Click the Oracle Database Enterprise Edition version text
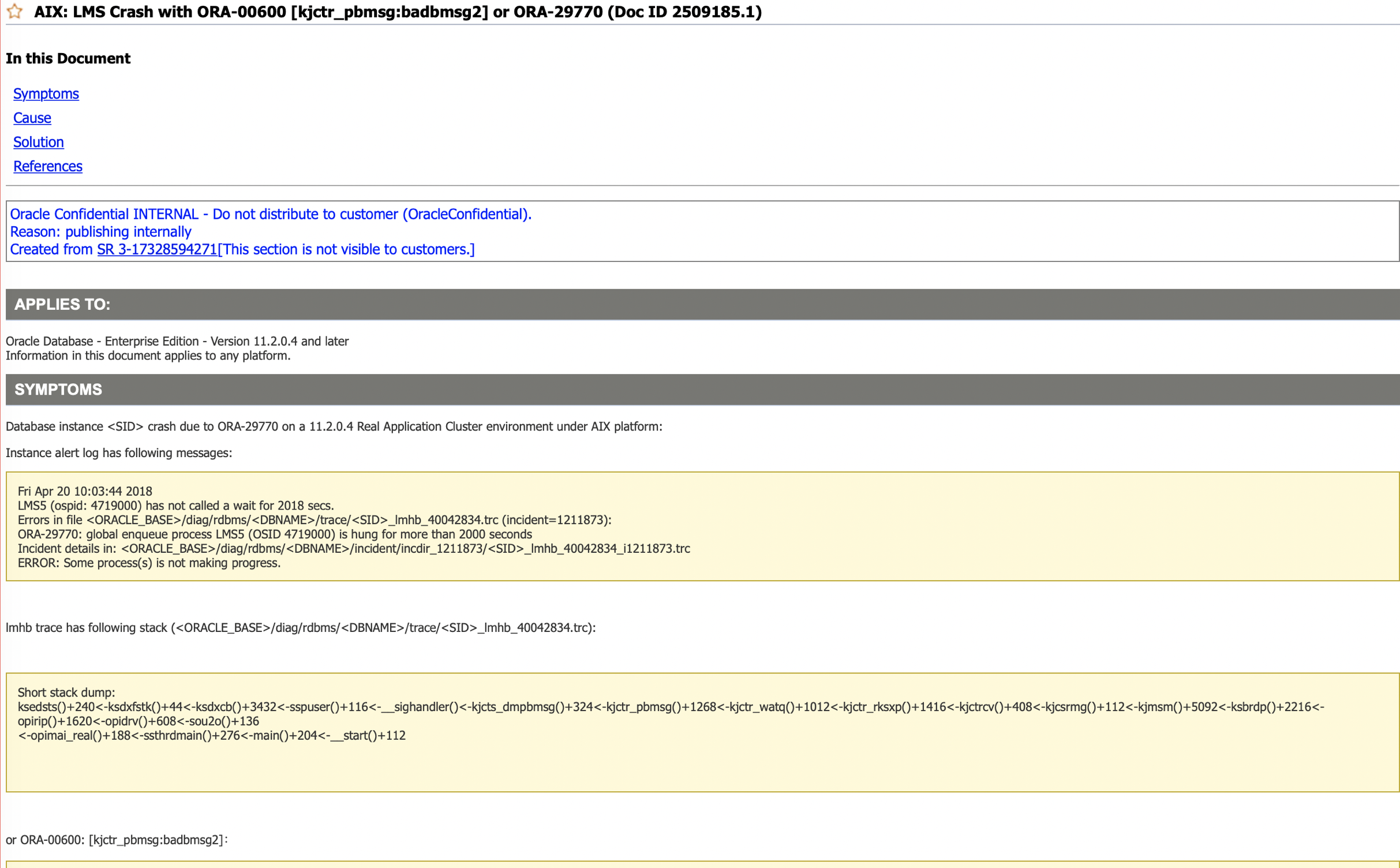The width and height of the screenshot is (1400, 868). (177, 341)
